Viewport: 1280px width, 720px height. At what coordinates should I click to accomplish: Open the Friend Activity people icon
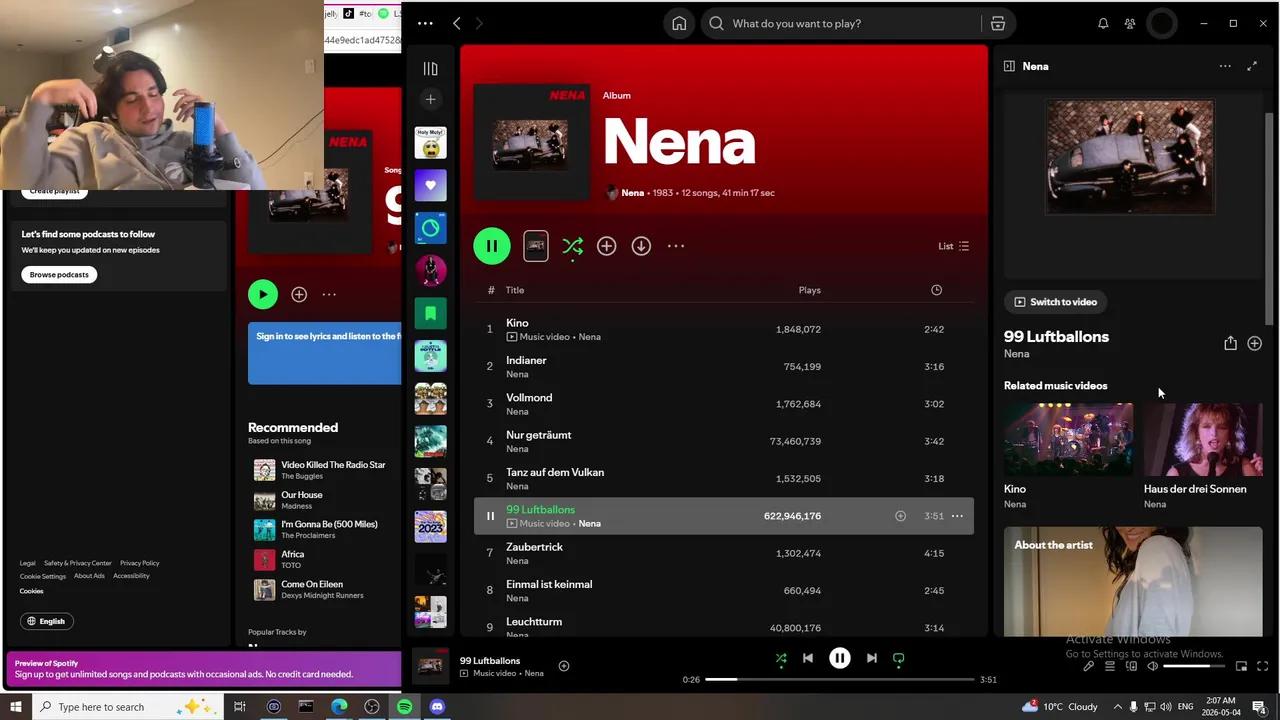tap(1130, 23)
